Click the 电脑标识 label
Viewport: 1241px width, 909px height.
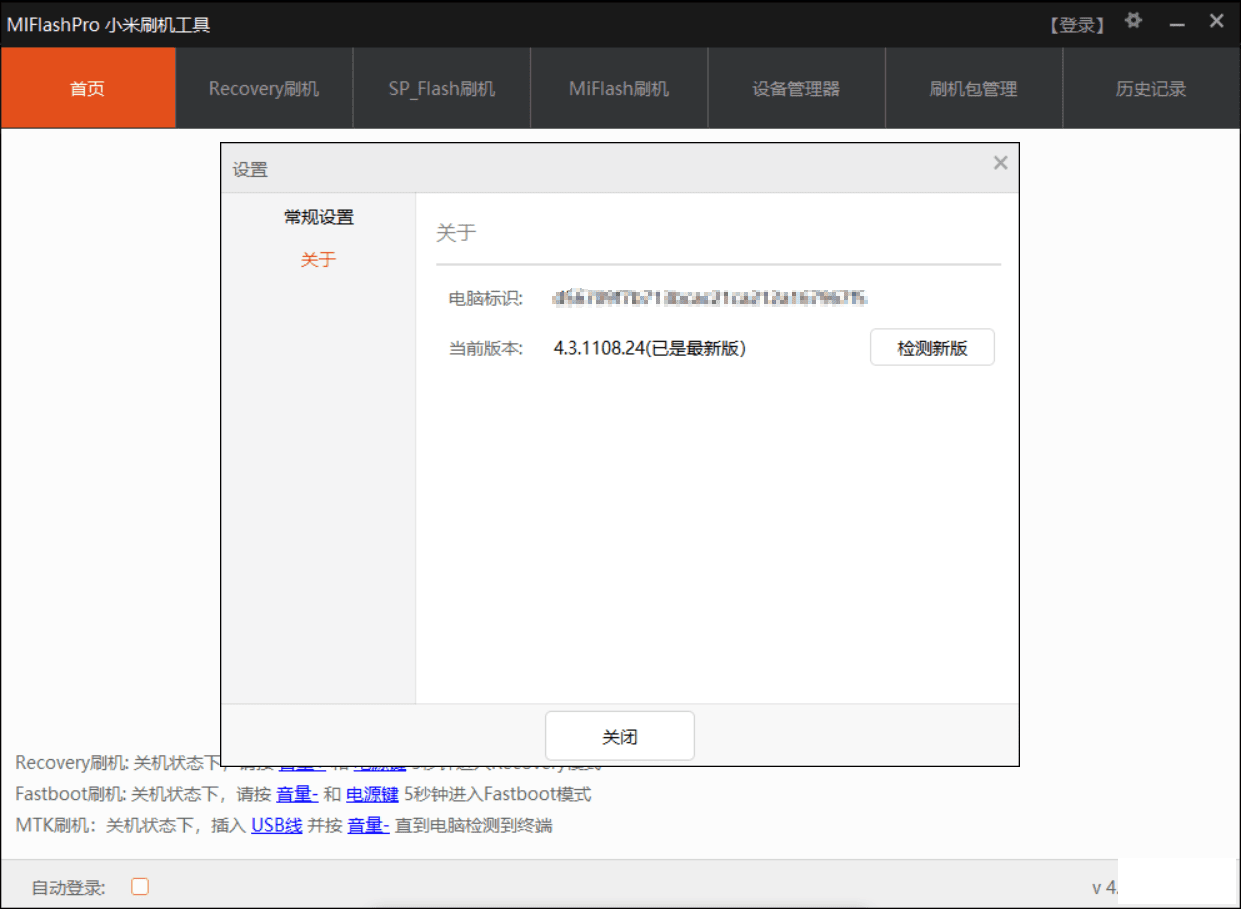tap(486, 298)
